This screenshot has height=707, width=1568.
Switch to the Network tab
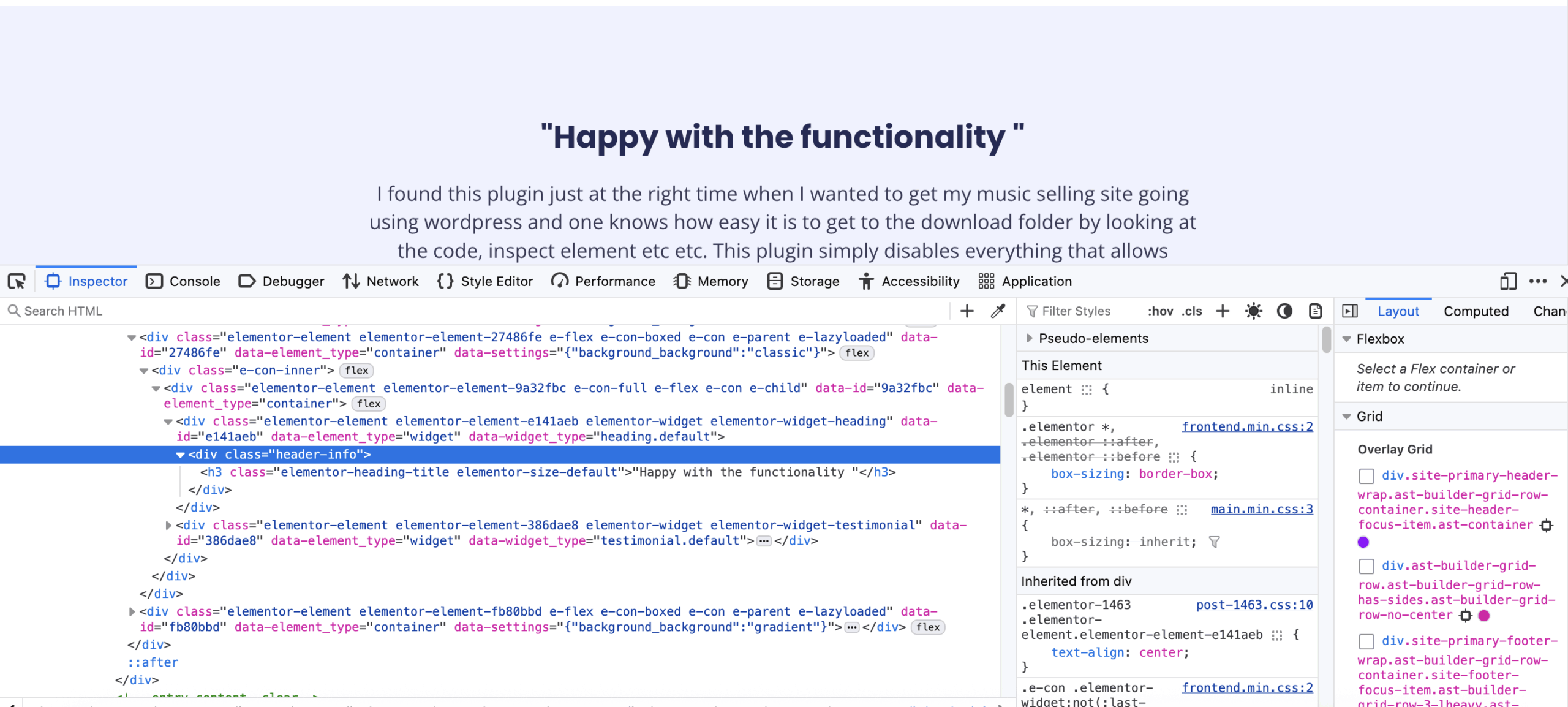[380, 281]
